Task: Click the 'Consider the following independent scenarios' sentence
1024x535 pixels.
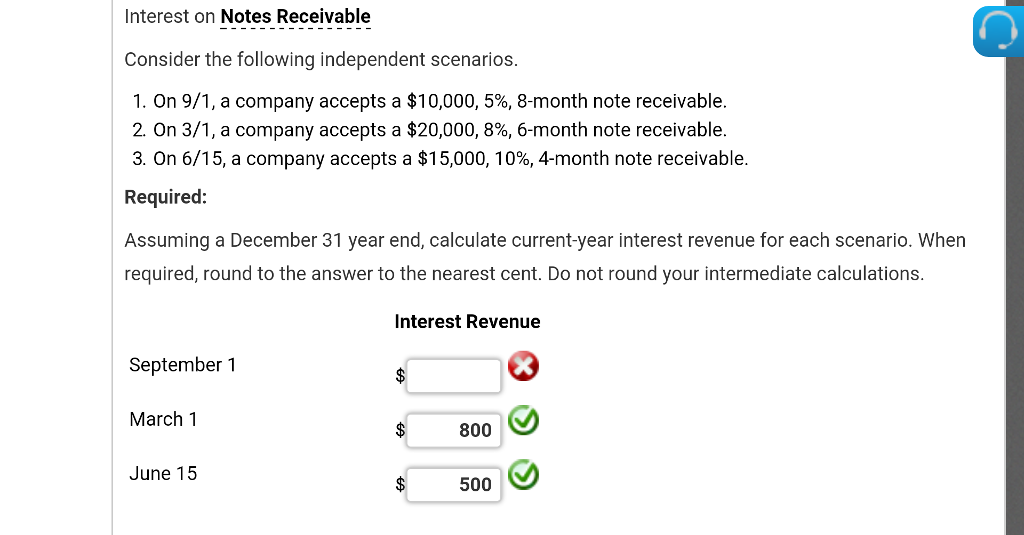Action: point(321,59)
